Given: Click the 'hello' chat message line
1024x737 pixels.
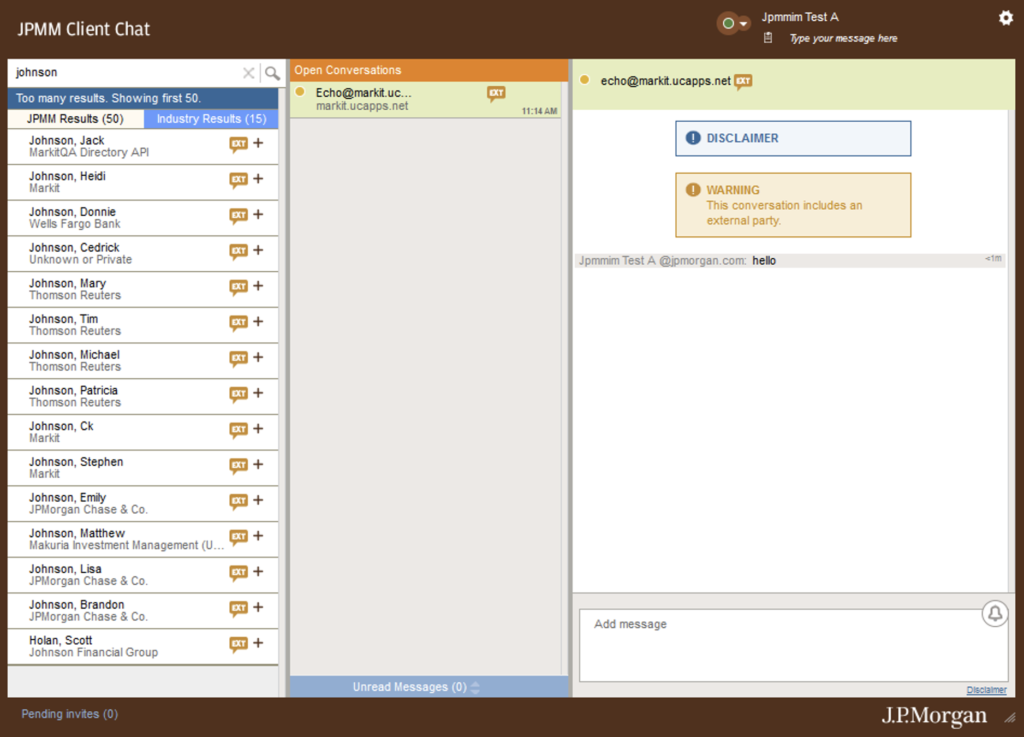Looking at the screenshot, I should pyautogui.click(x=790, y=261).
